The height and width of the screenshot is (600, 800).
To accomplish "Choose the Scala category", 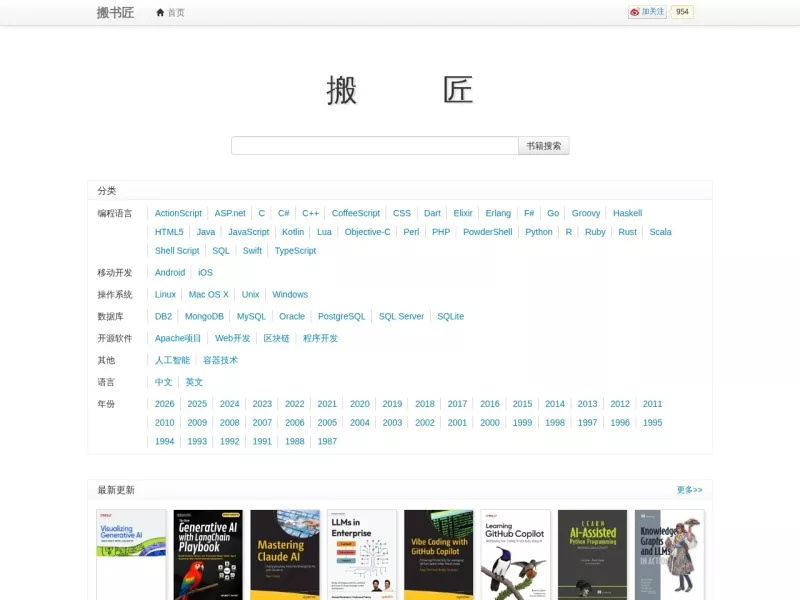I will pyautogui.click(x=660, y=232).
